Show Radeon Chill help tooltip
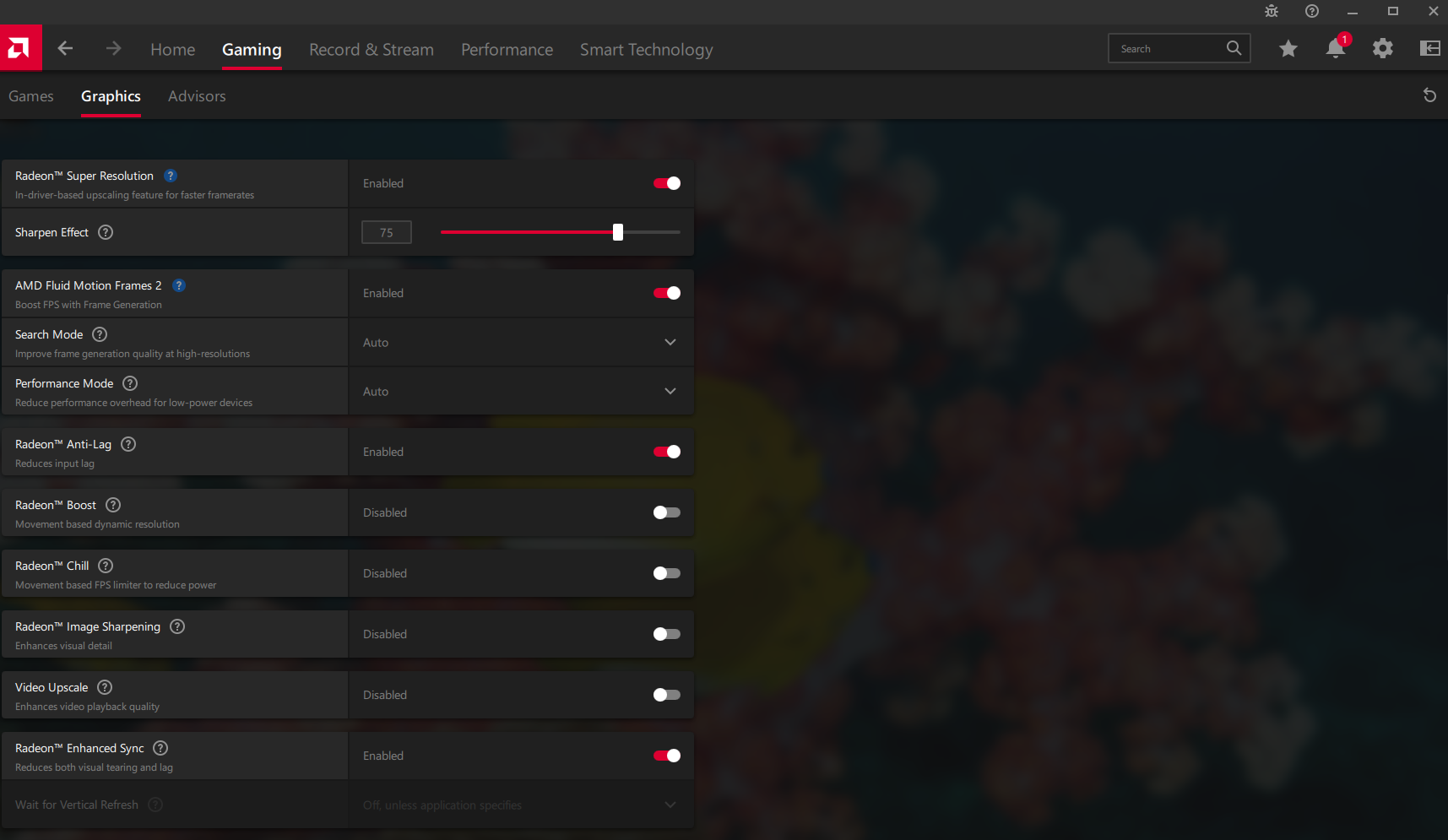1448x840 pixels. [106, 566]
